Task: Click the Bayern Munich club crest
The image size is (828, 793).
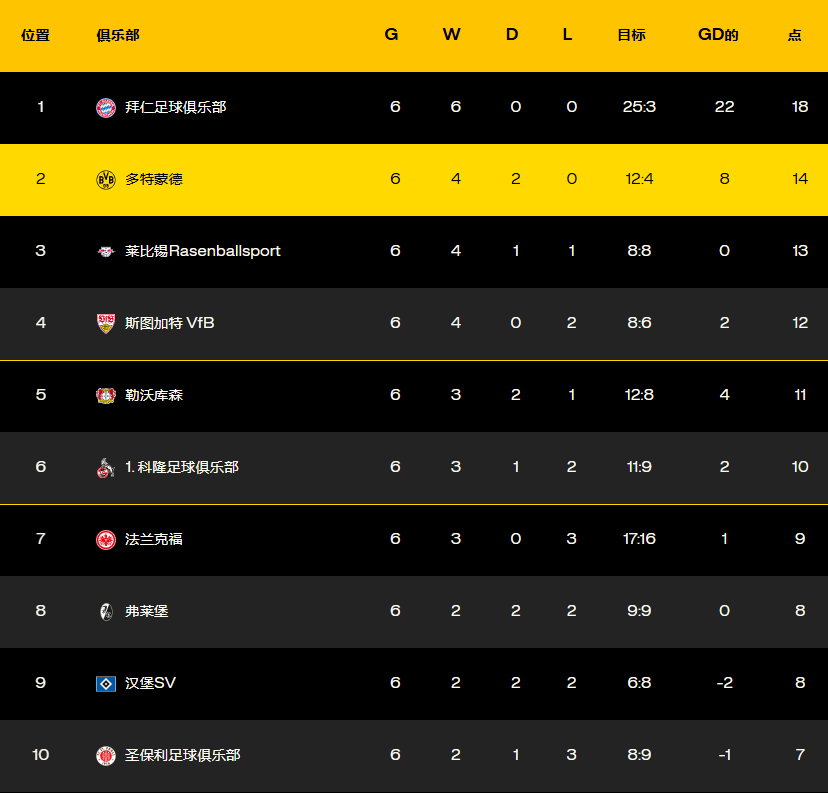Action: pyautogui.click(x=106, y=107)
